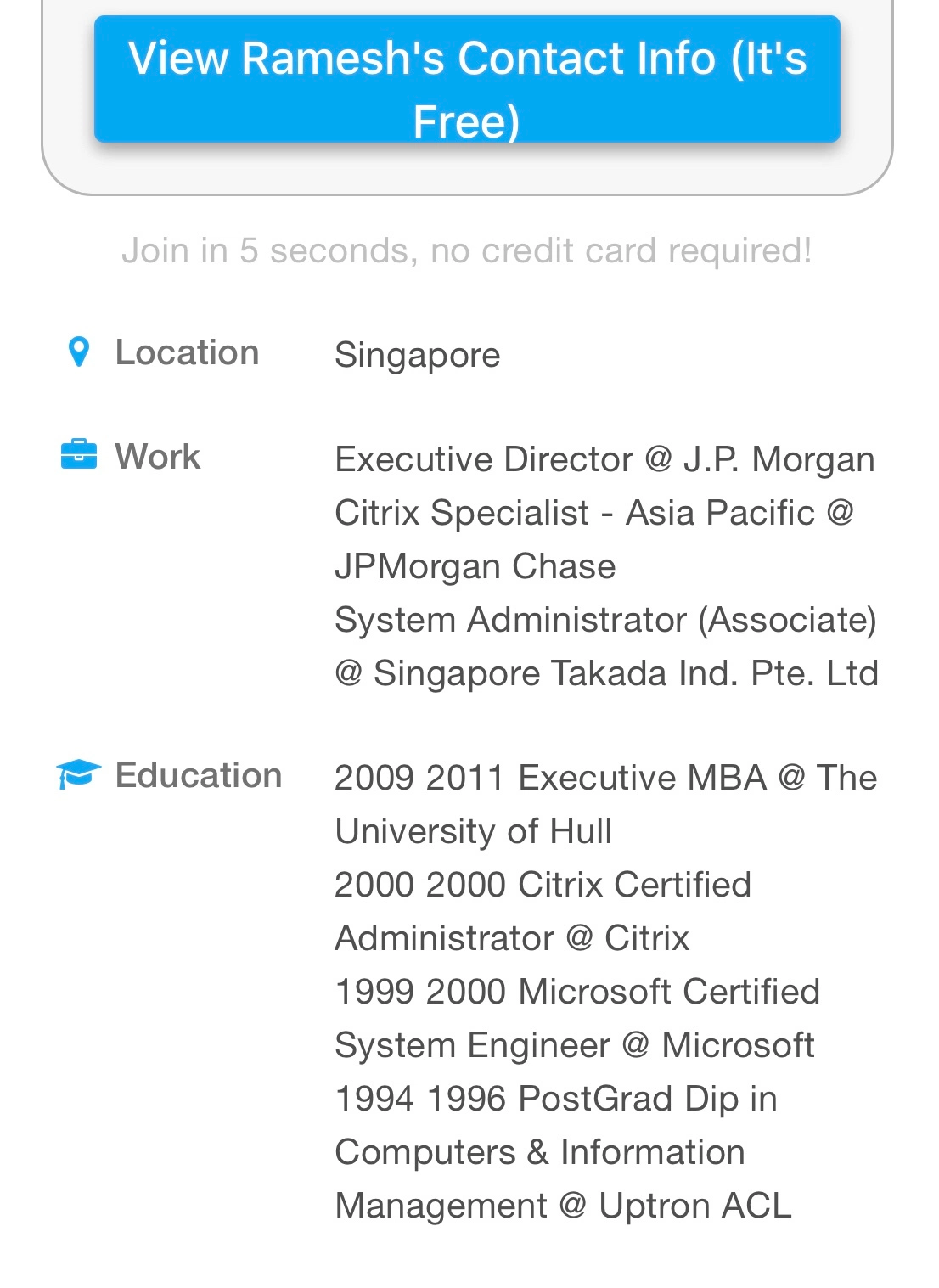Click the University of Hull text

pos(473,831)
